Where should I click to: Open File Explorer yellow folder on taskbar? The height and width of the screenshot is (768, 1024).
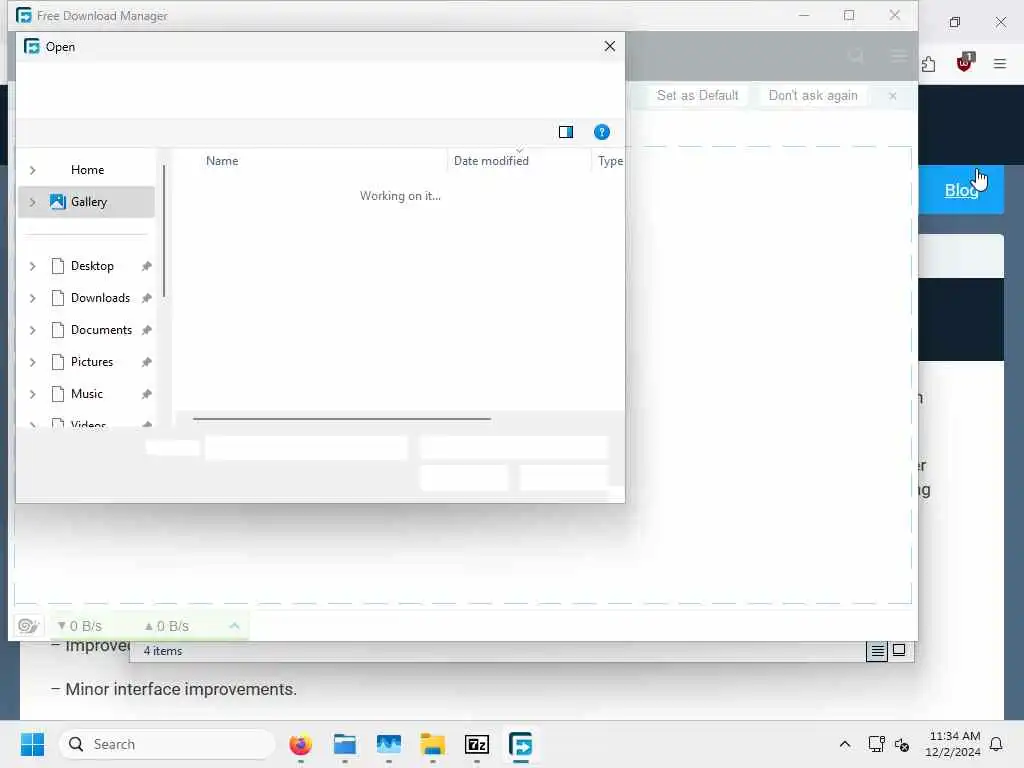(432, 744)
